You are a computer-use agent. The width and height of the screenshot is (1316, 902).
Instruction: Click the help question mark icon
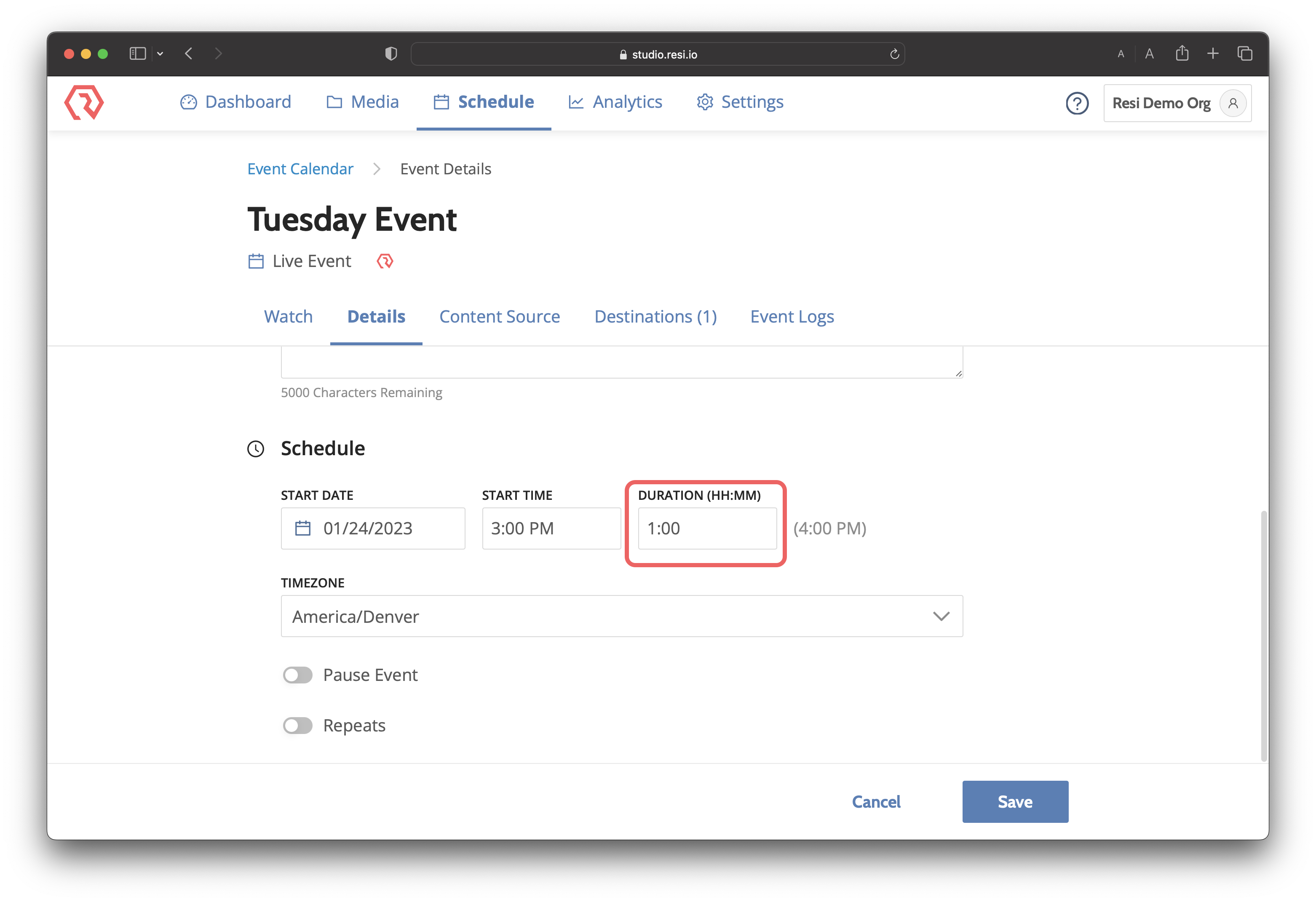(1077, 104)
